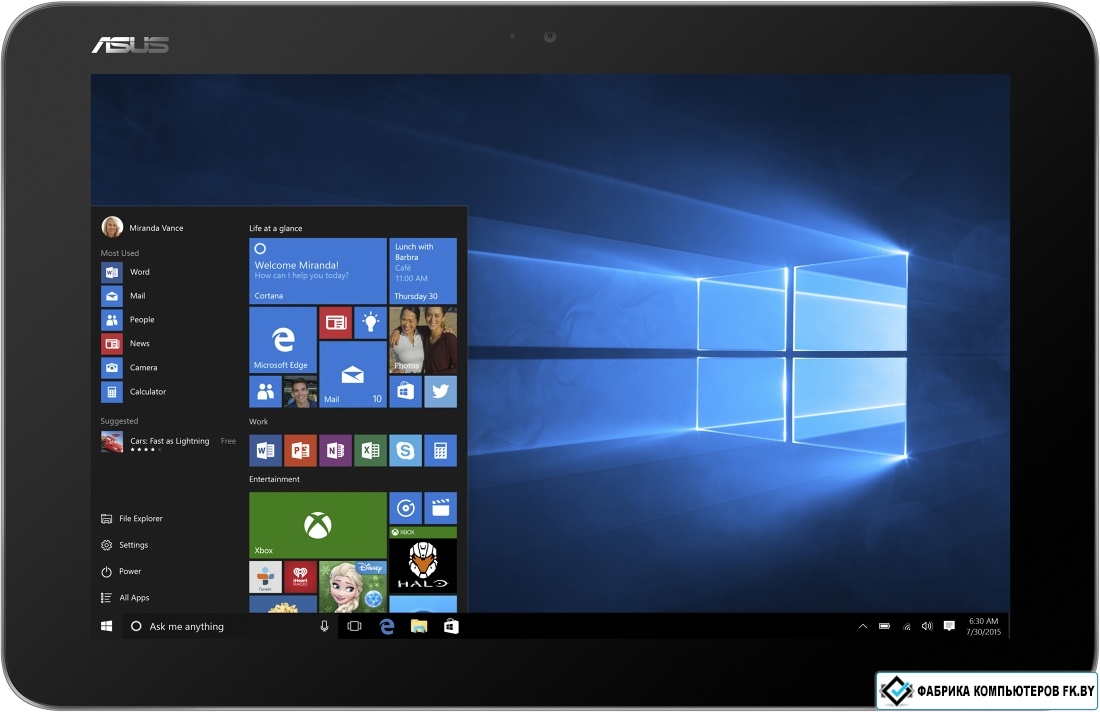Screen dimensions: 1100x712
Task: Show All Apps list
Action: (126, 598)
